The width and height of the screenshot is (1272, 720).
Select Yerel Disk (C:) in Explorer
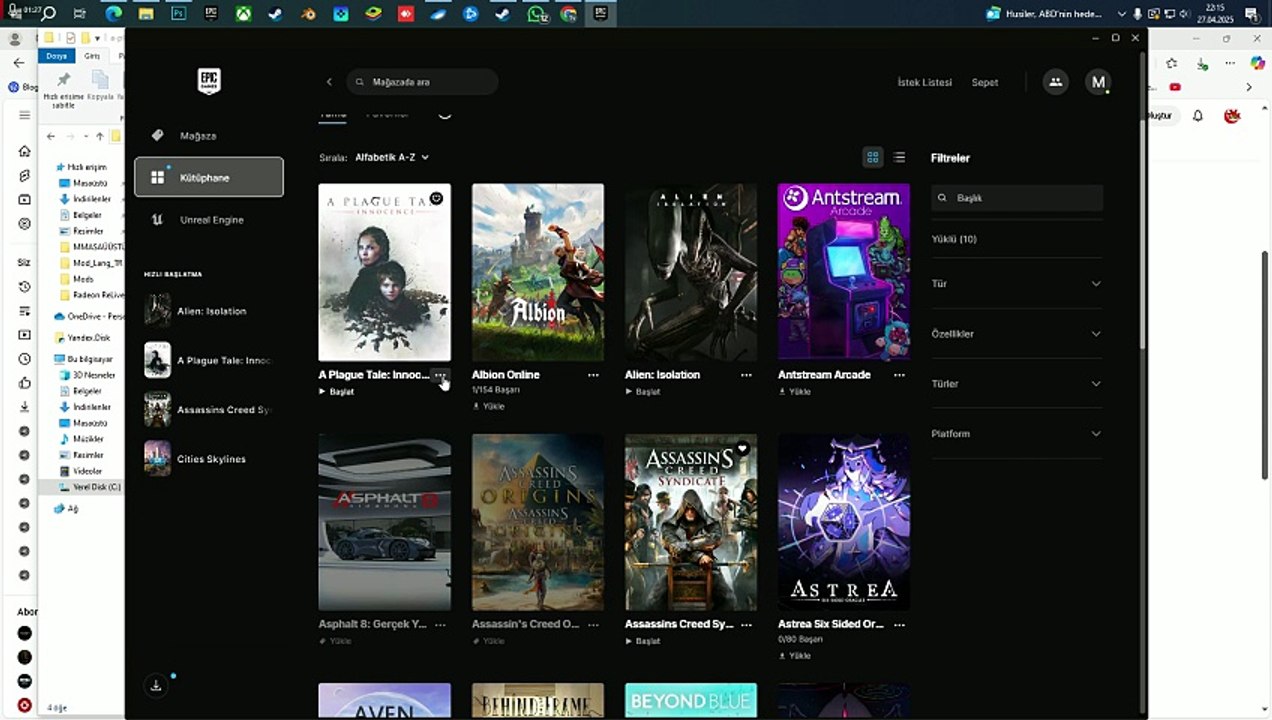[91, 487]
